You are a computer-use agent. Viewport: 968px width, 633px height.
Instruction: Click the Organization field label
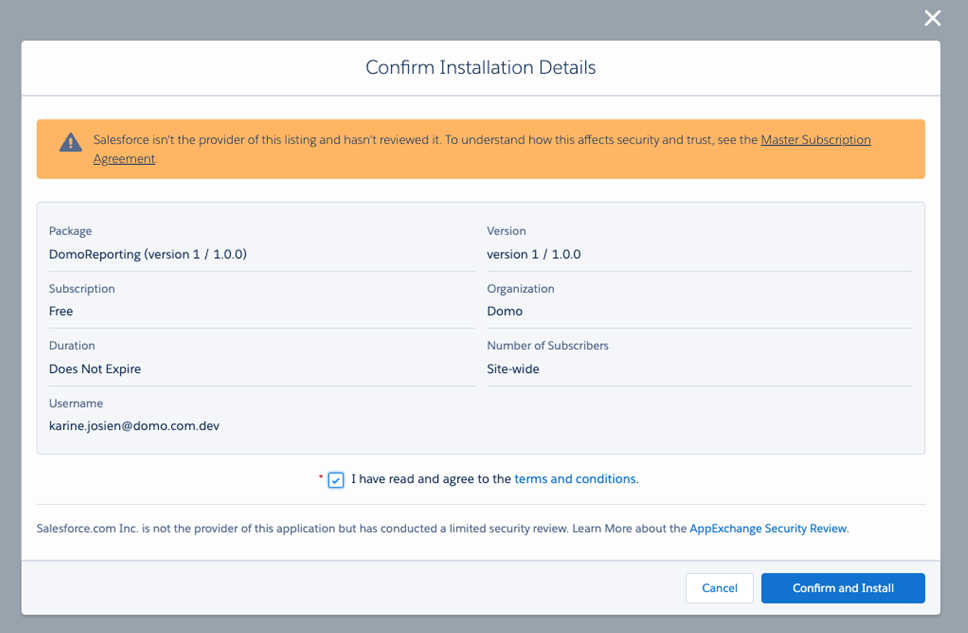[520, 288]
